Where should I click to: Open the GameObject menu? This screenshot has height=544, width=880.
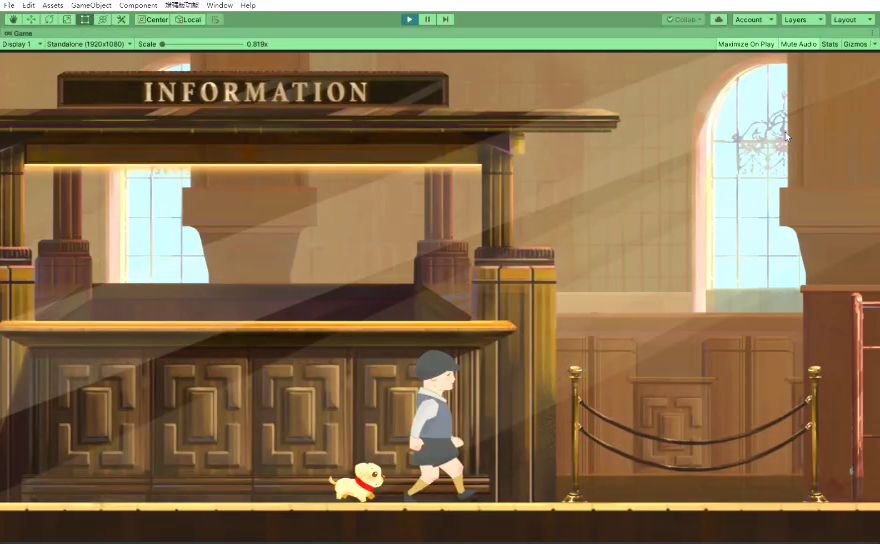click(x=91, y=5)
